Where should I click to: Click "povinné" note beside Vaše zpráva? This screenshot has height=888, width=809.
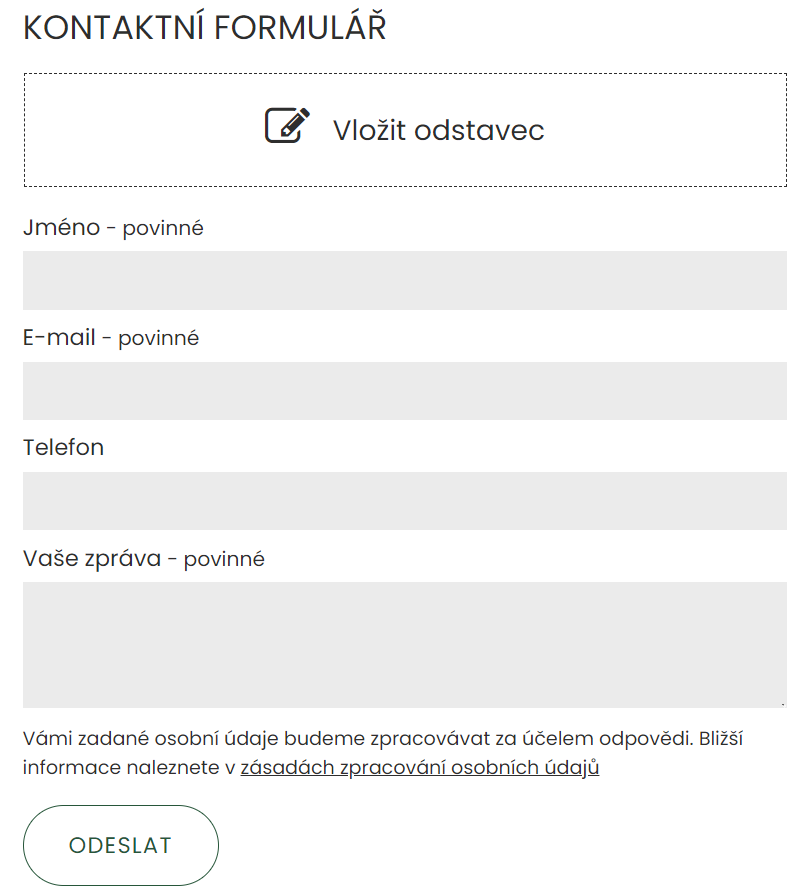[224, 559]
